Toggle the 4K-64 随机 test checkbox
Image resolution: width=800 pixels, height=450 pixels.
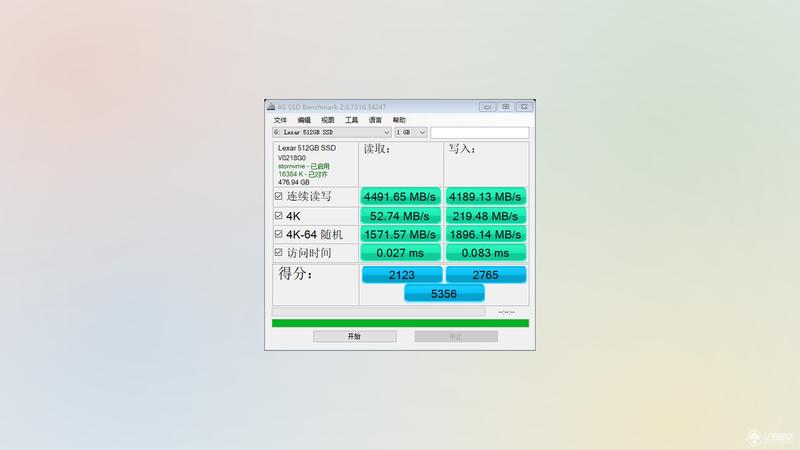click(x=279, y=234)
